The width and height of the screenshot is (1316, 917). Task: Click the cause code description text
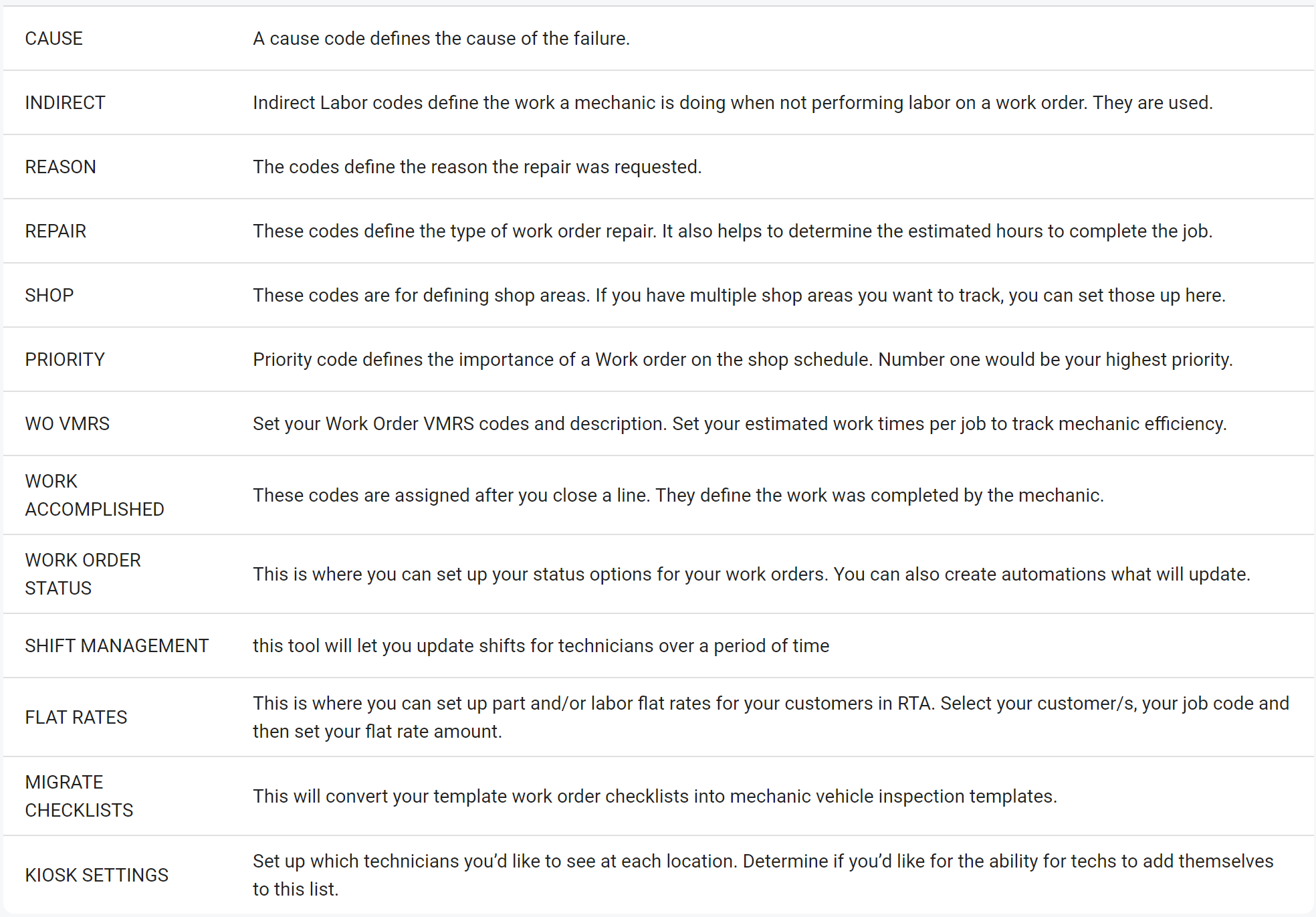click(441, 39)
